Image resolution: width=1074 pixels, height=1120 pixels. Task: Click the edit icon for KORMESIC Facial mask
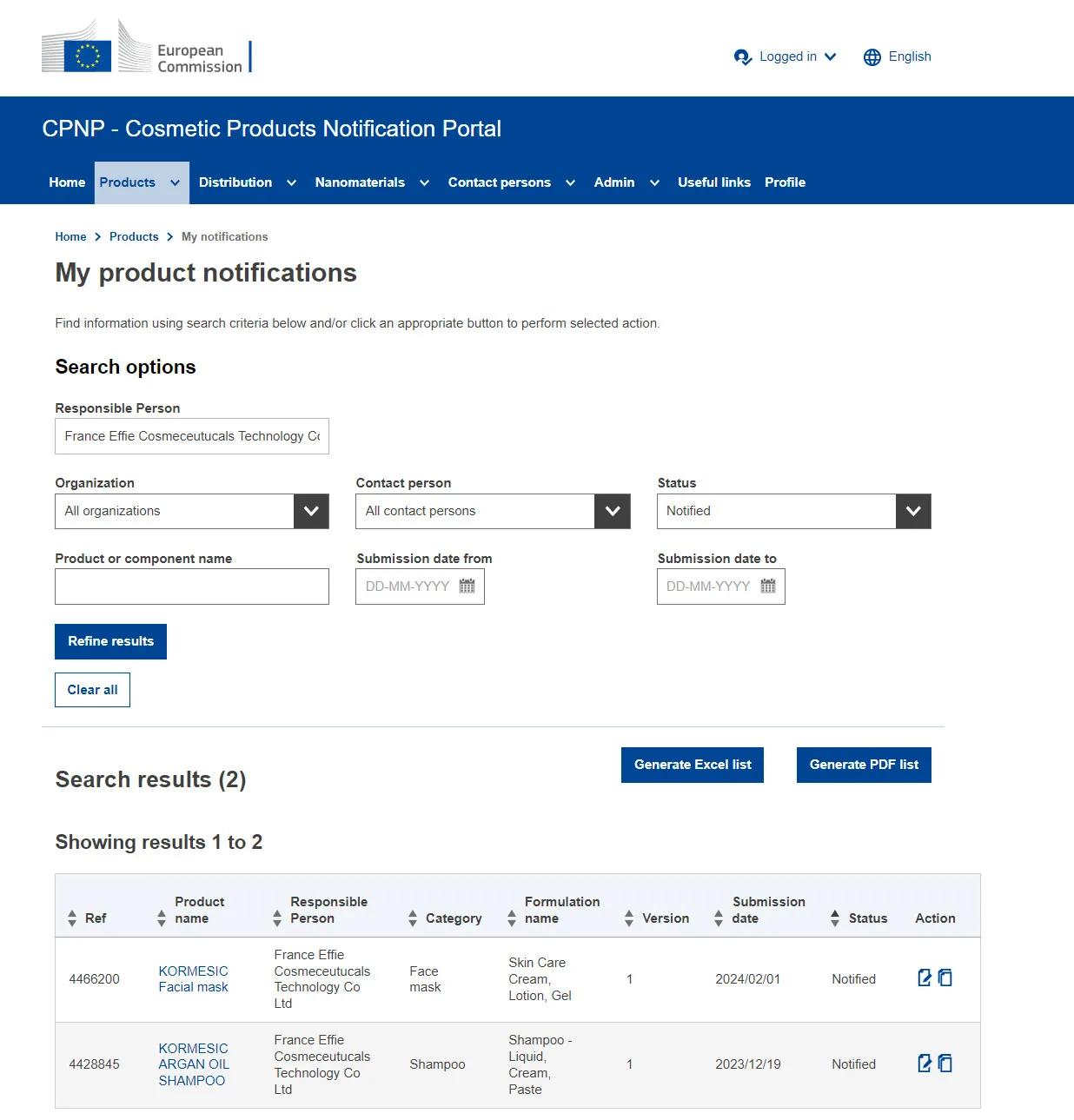(x=925, y=978)
